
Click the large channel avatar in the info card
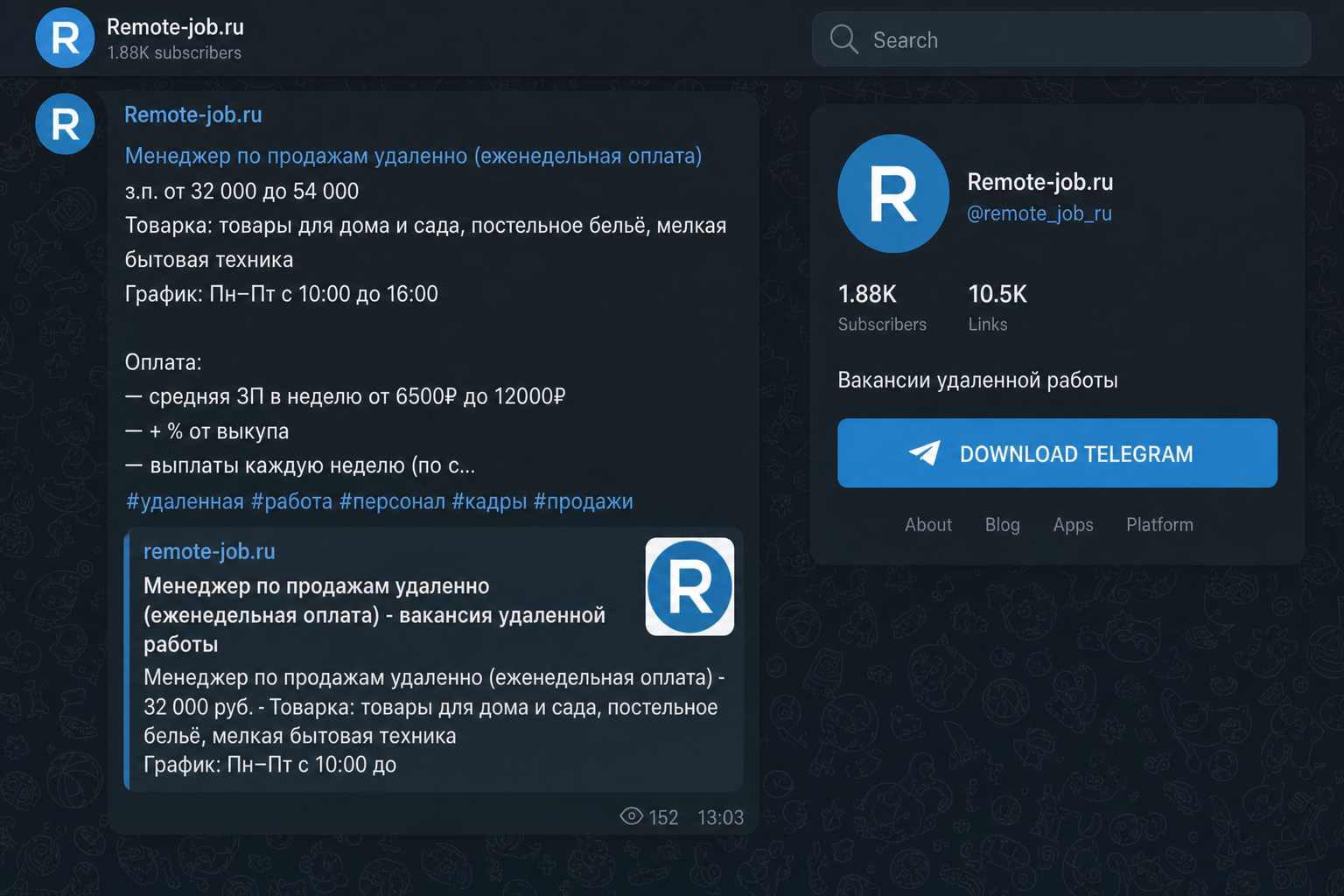pyautogui.click(x=893, y=193)
